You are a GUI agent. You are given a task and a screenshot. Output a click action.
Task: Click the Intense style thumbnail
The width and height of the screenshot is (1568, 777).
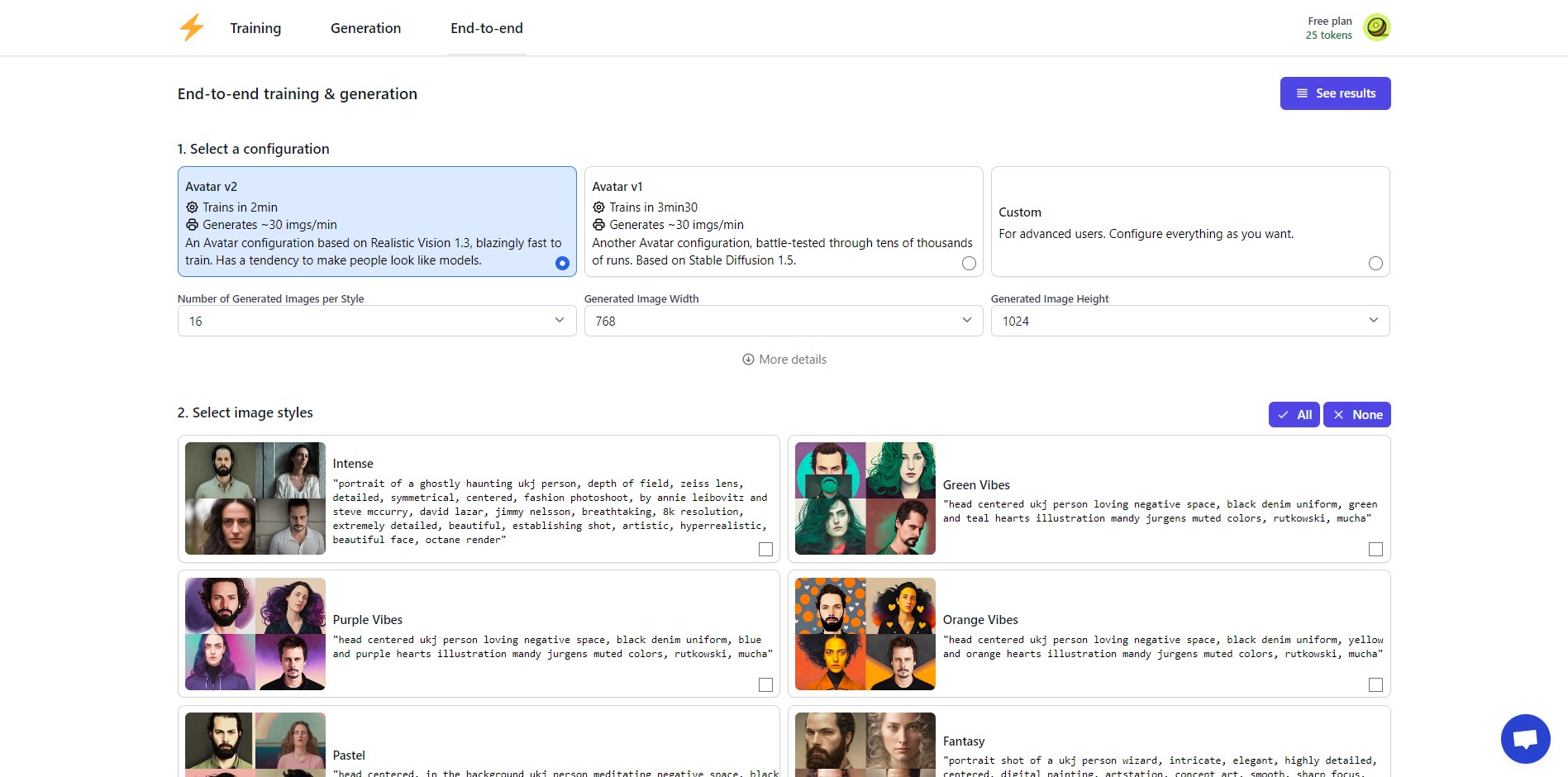[255, 498]
